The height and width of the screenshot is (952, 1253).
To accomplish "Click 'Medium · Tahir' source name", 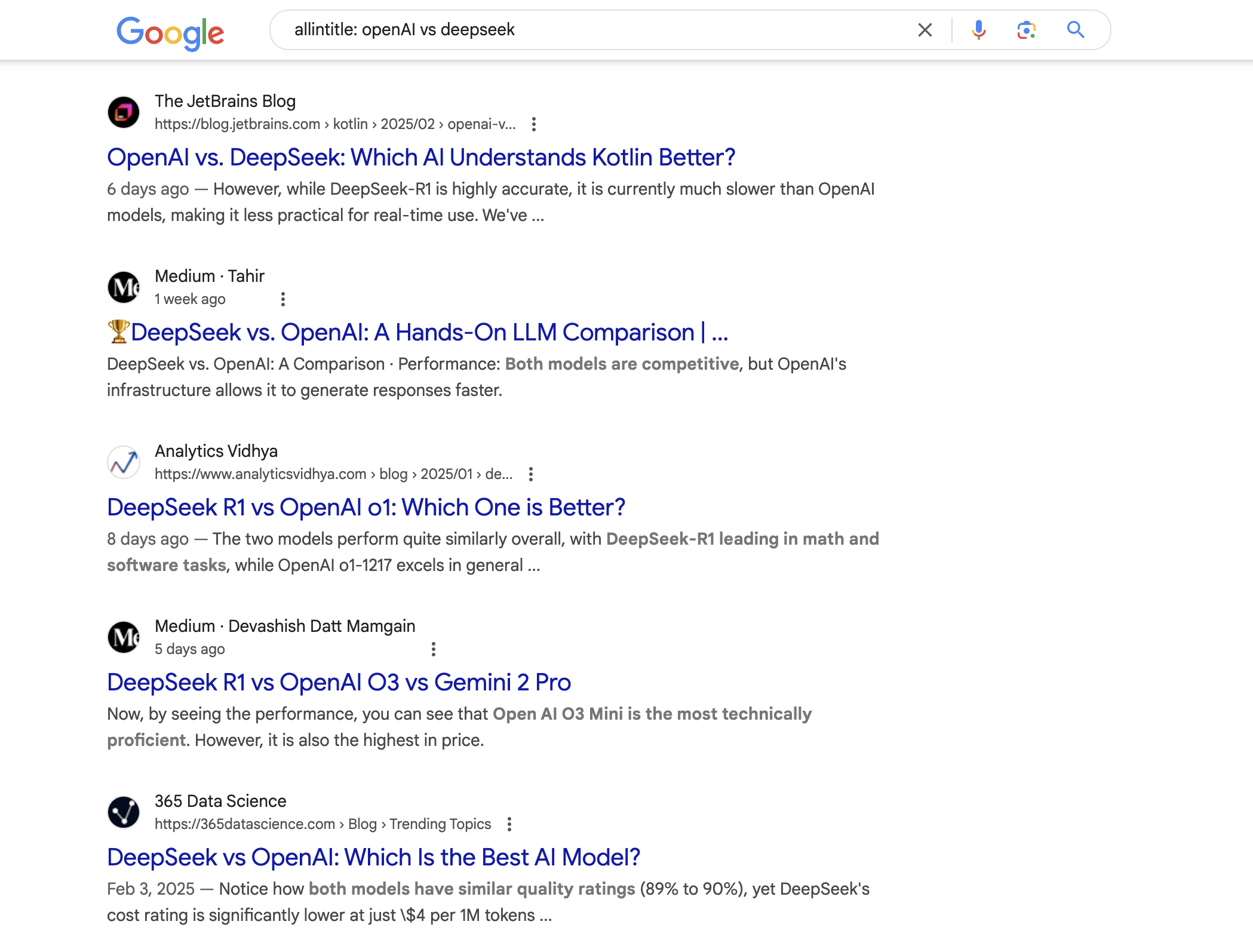I will point(210,277).
